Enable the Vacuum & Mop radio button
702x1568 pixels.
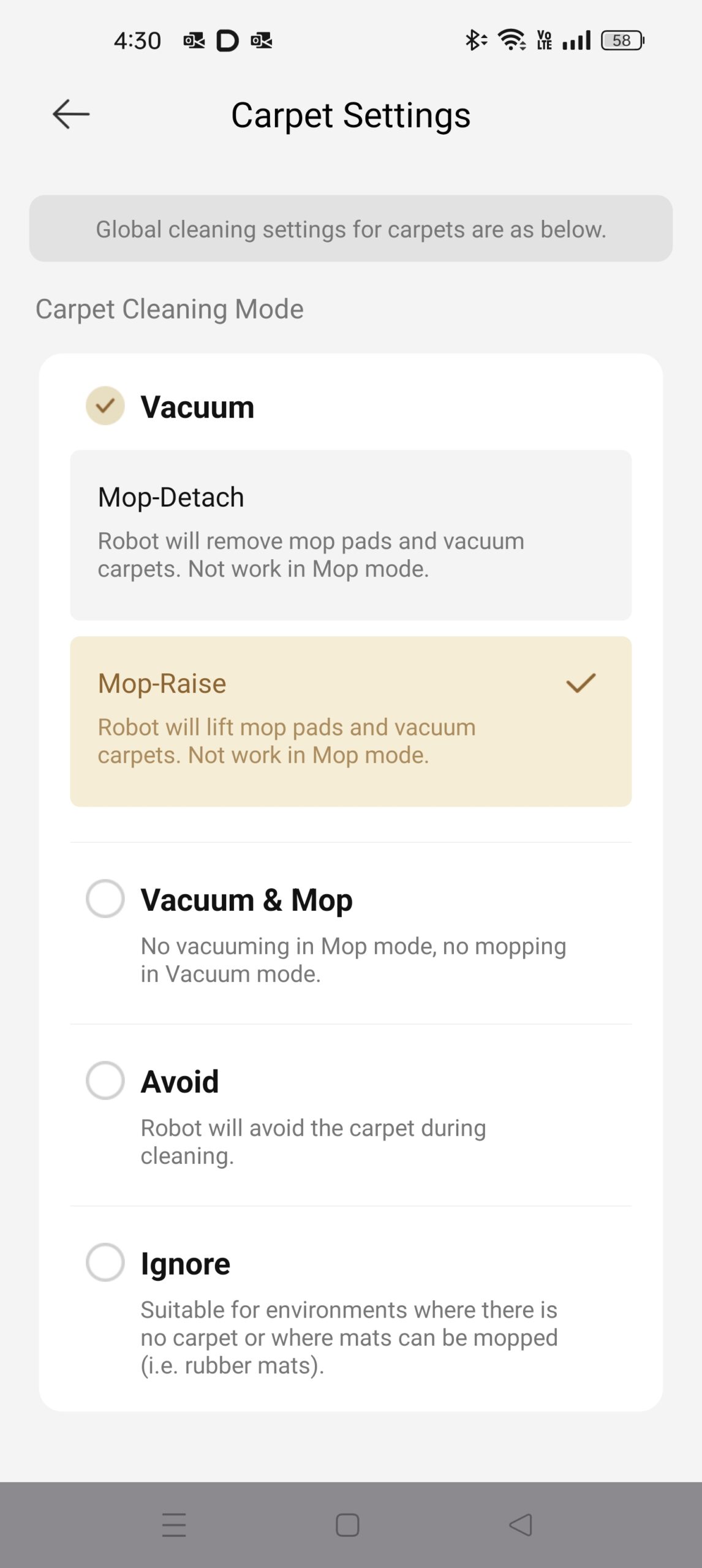[x=105, y=899]
